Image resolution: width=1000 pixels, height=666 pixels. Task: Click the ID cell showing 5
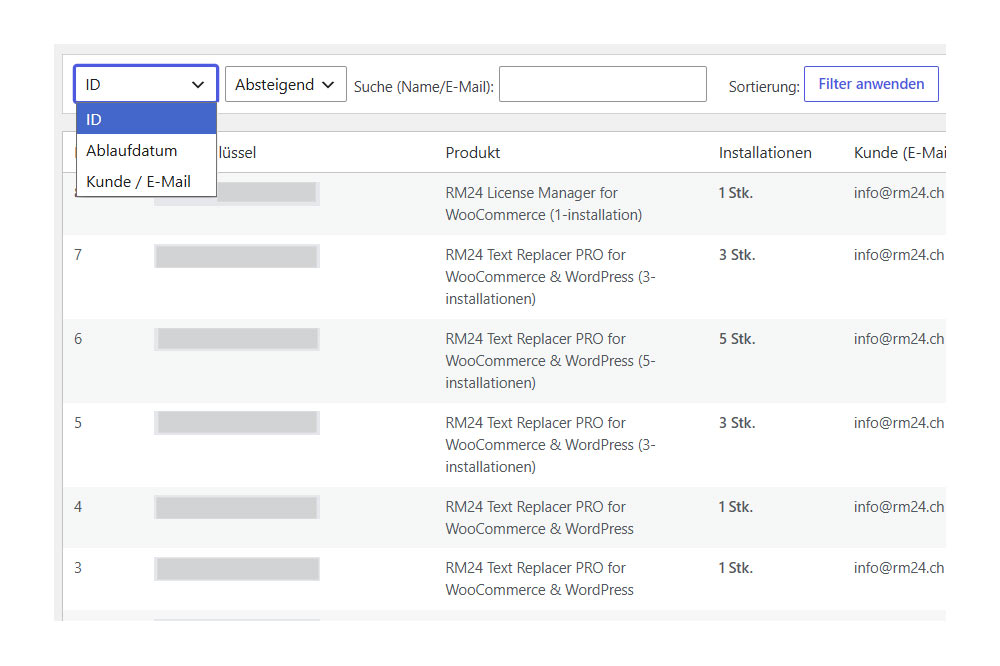coord(78,422)
